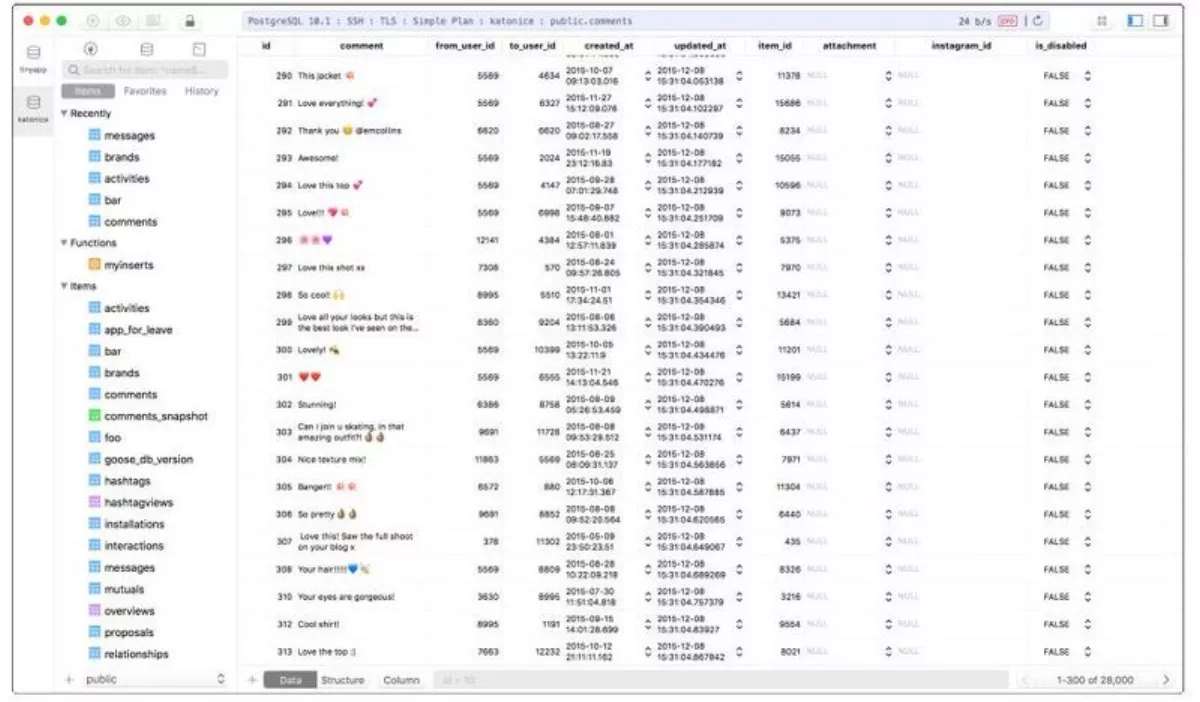Open app_for_leave table in Items
The height and width of the screenshot is (702, 1200).
(x=138, y=329)
